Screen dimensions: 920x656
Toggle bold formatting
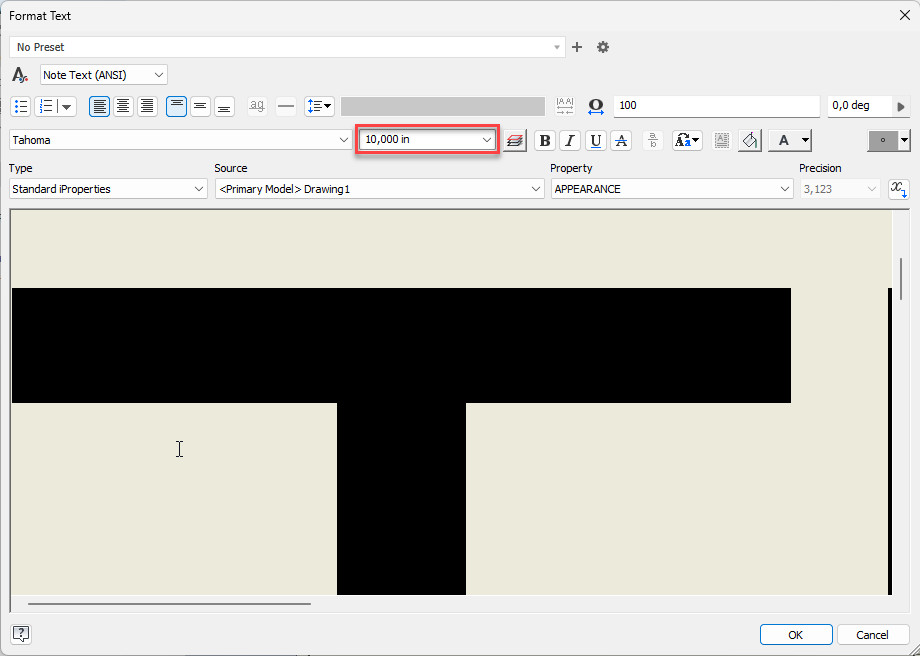pyautogui.click(x=545, y=140)
